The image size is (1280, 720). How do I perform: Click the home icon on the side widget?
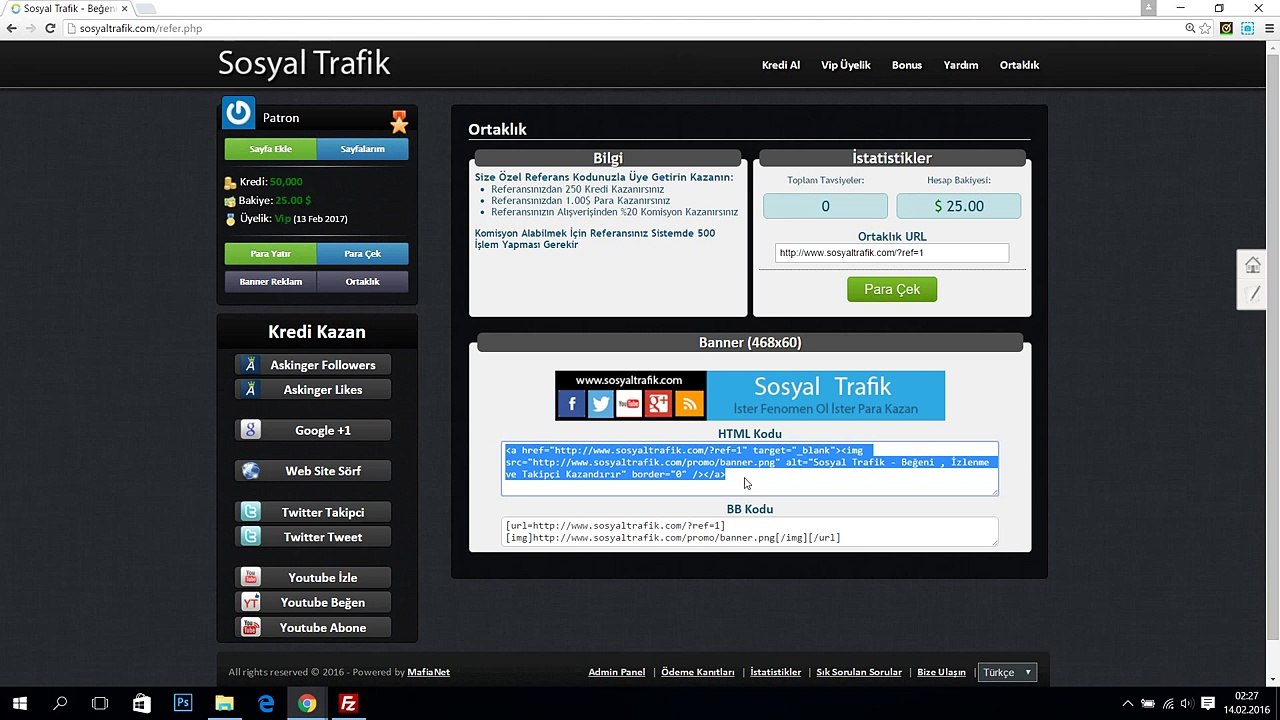[1253, 265]
